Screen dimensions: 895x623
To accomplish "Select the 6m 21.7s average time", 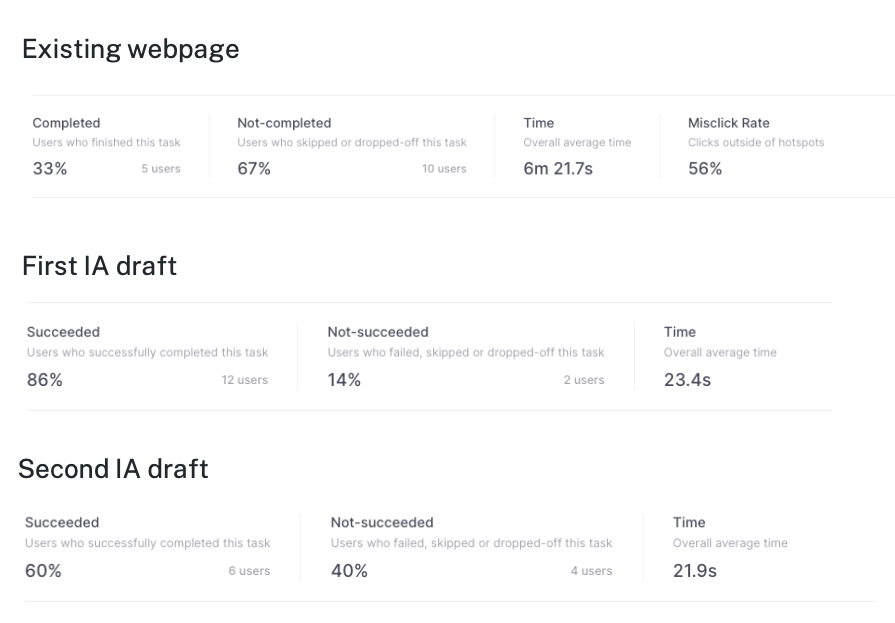I will [558, 169].
